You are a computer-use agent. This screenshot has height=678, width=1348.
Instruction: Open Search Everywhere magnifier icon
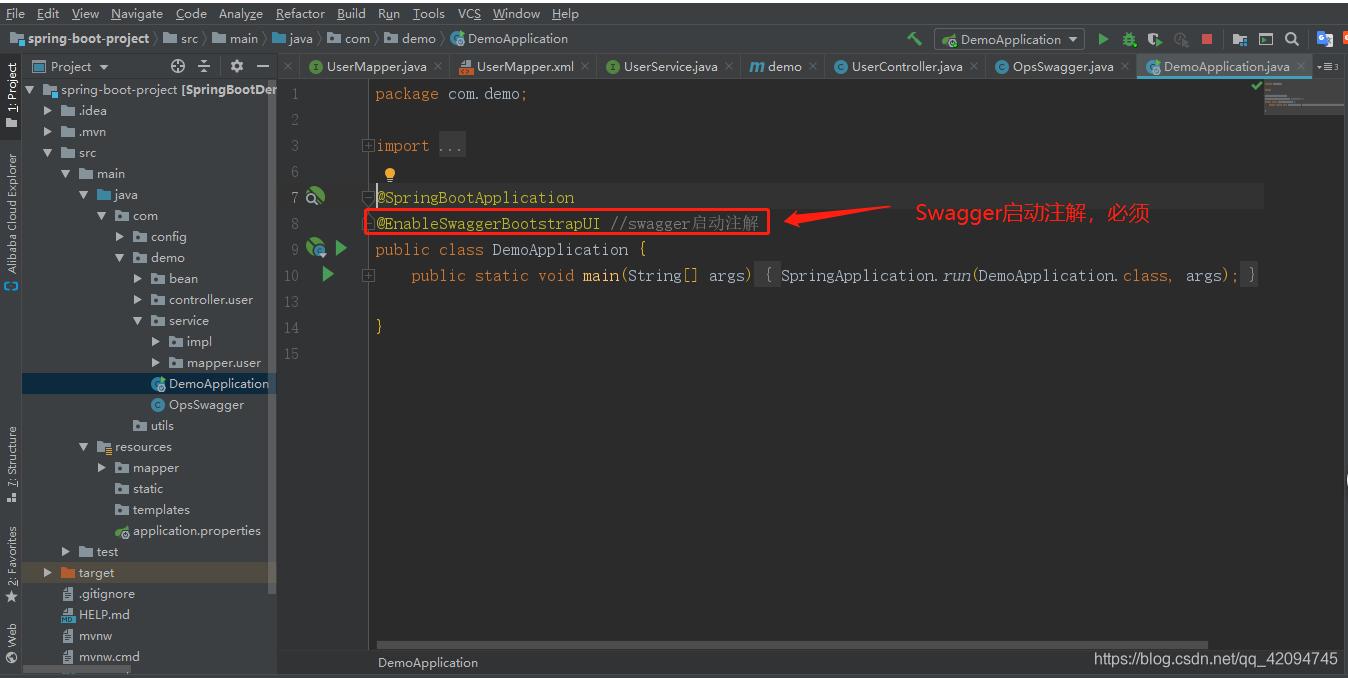1292,37
